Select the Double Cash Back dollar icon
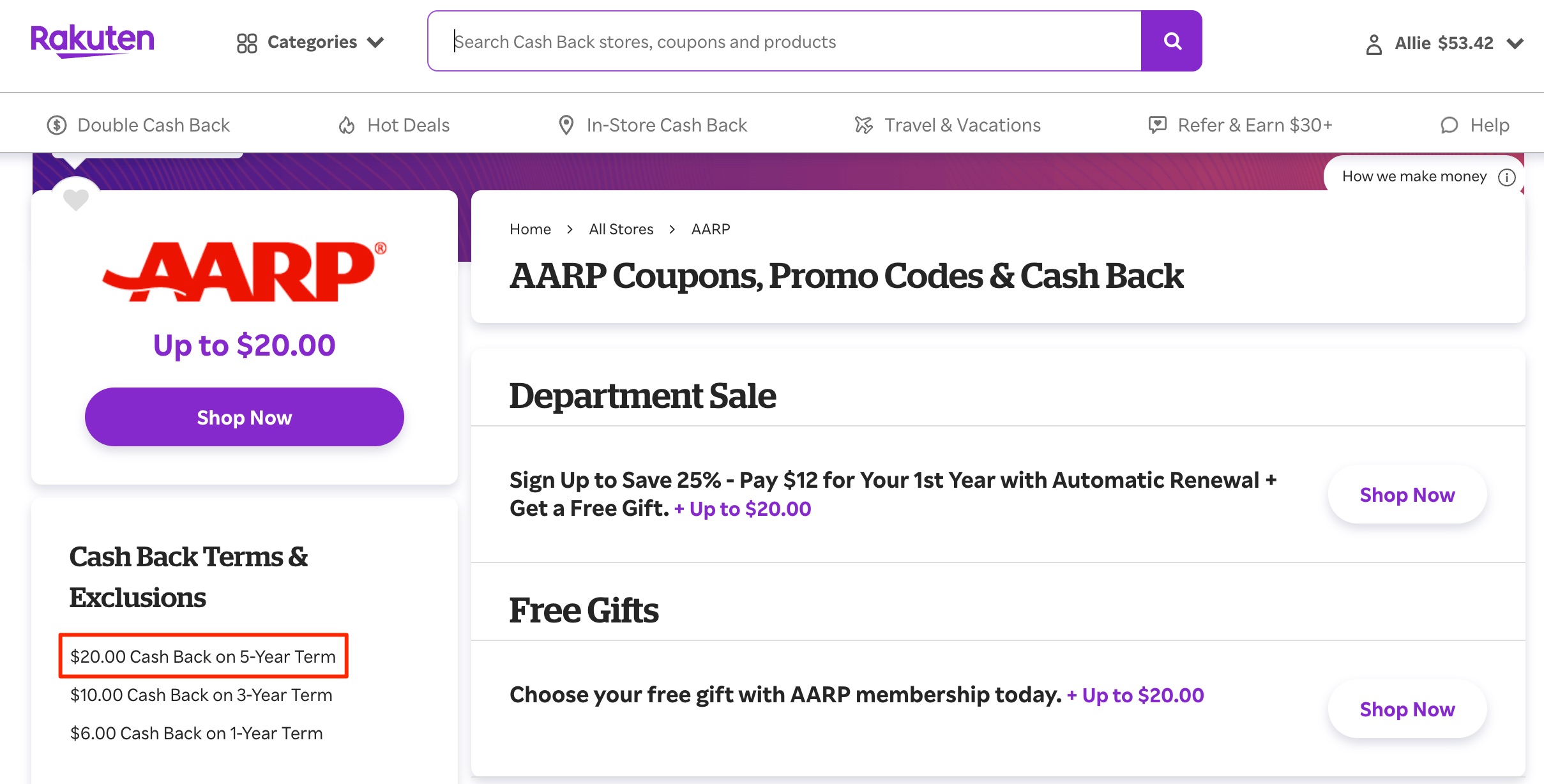1544x784 pixels. pos(56,124)
